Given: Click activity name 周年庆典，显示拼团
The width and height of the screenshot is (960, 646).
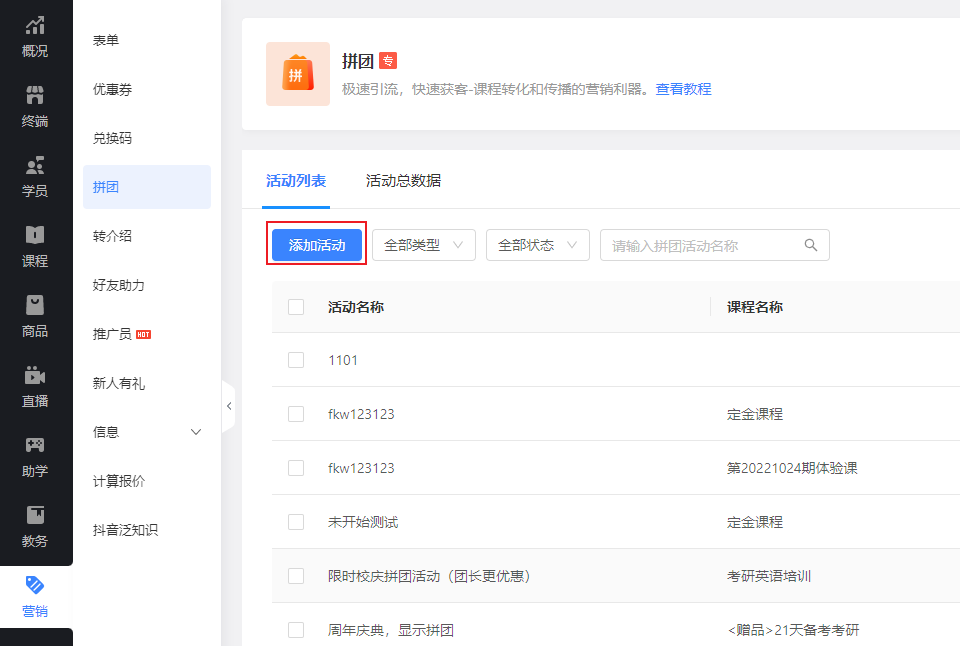Looking at the screenshot, I should coord(391,629).
